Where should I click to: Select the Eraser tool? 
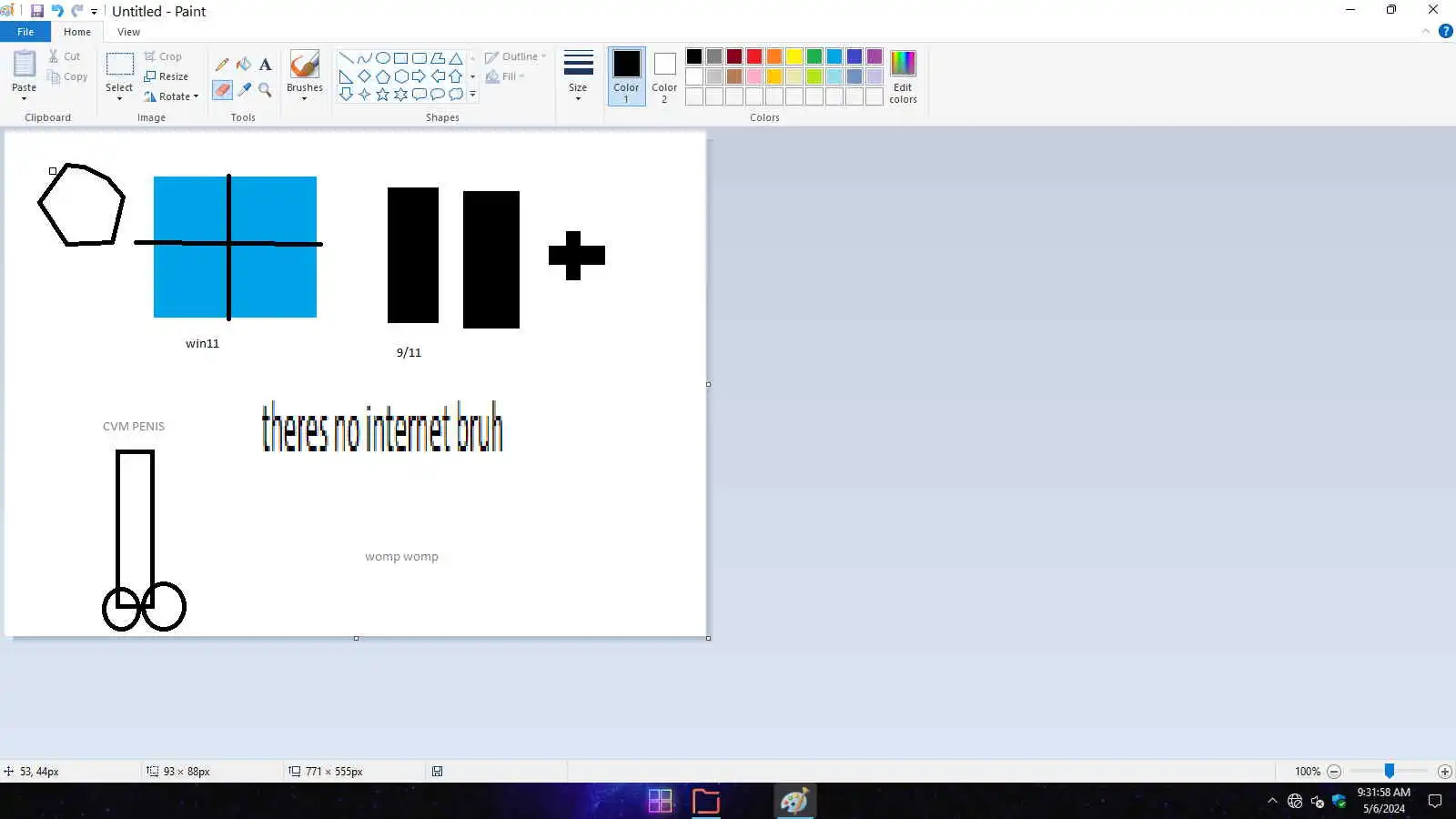pyautogui.click(x=222, y=89)
